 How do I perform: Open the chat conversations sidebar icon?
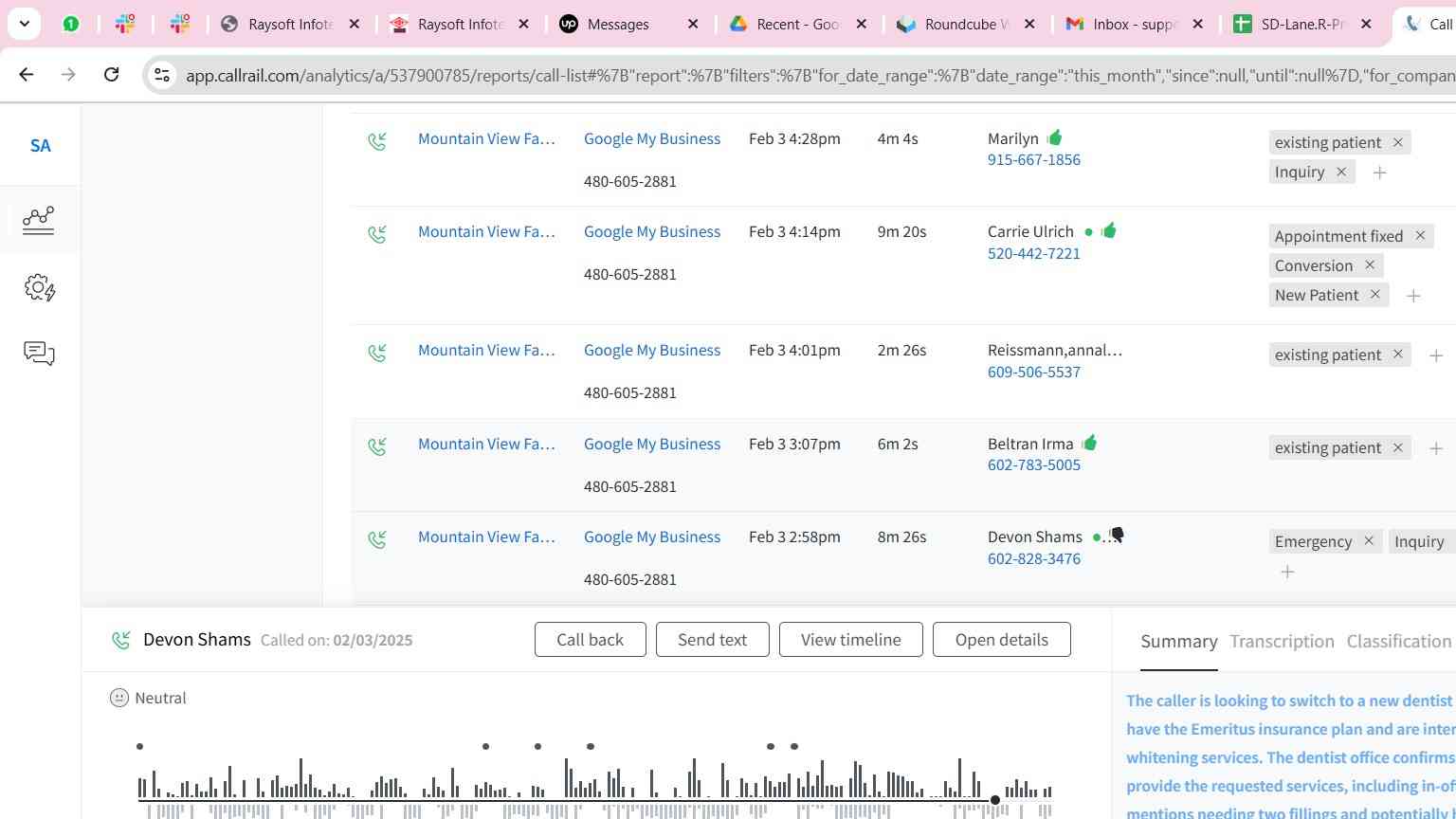pos(39,354)
